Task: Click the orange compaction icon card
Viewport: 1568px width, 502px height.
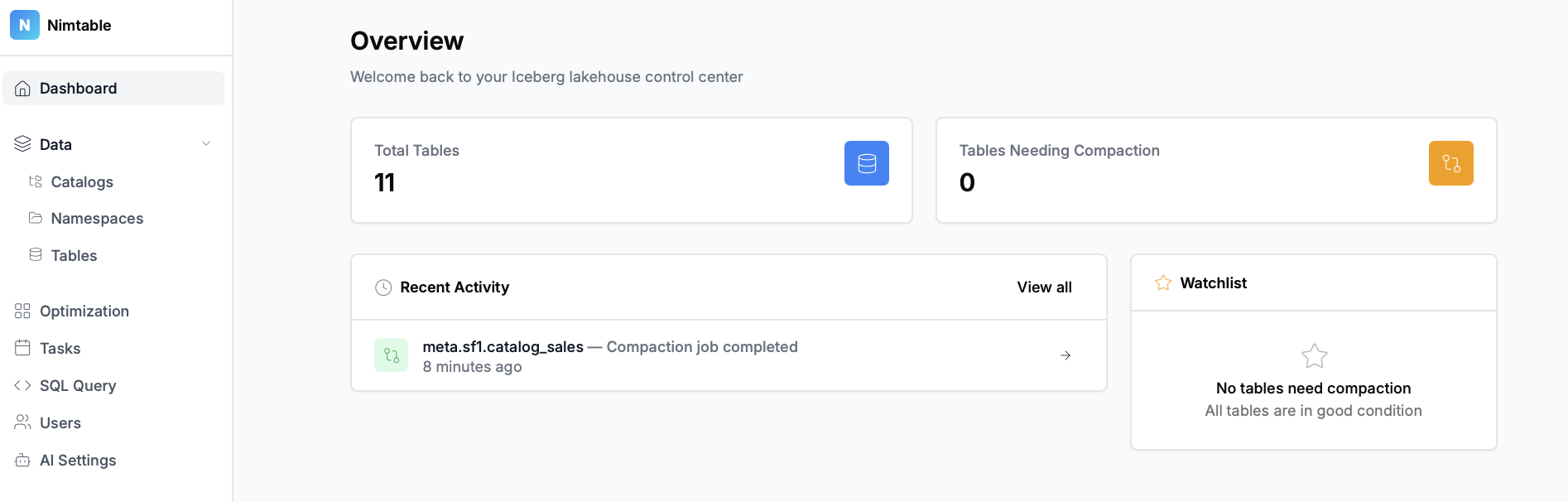Action: 1450,163
